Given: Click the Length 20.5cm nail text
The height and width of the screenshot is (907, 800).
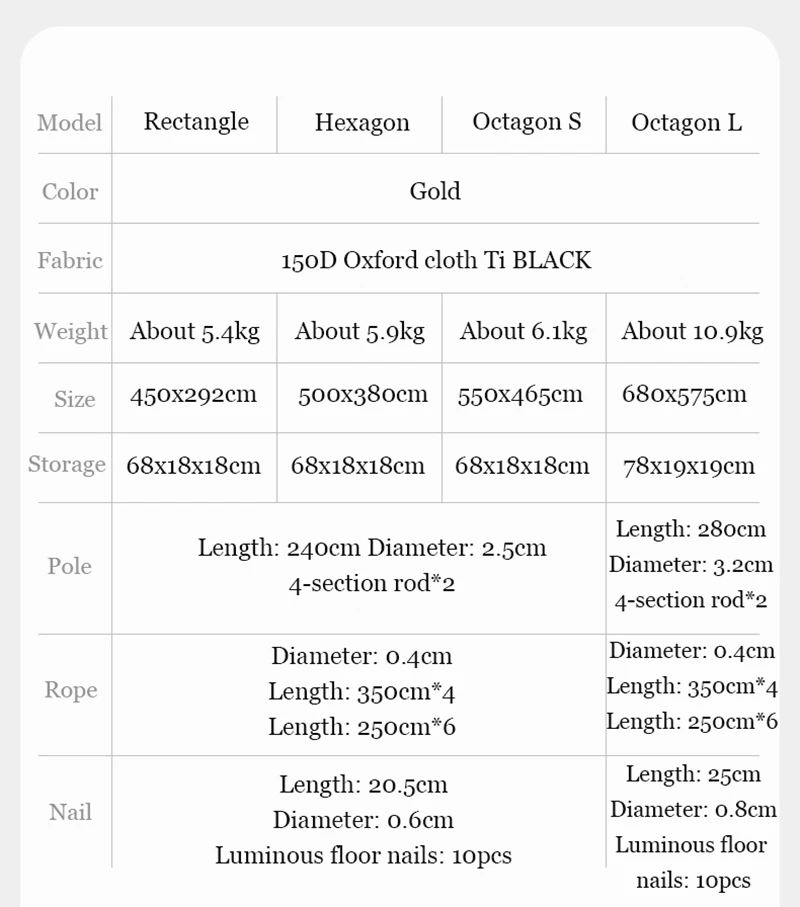Looking at the screenshot, I should point(363,785).
